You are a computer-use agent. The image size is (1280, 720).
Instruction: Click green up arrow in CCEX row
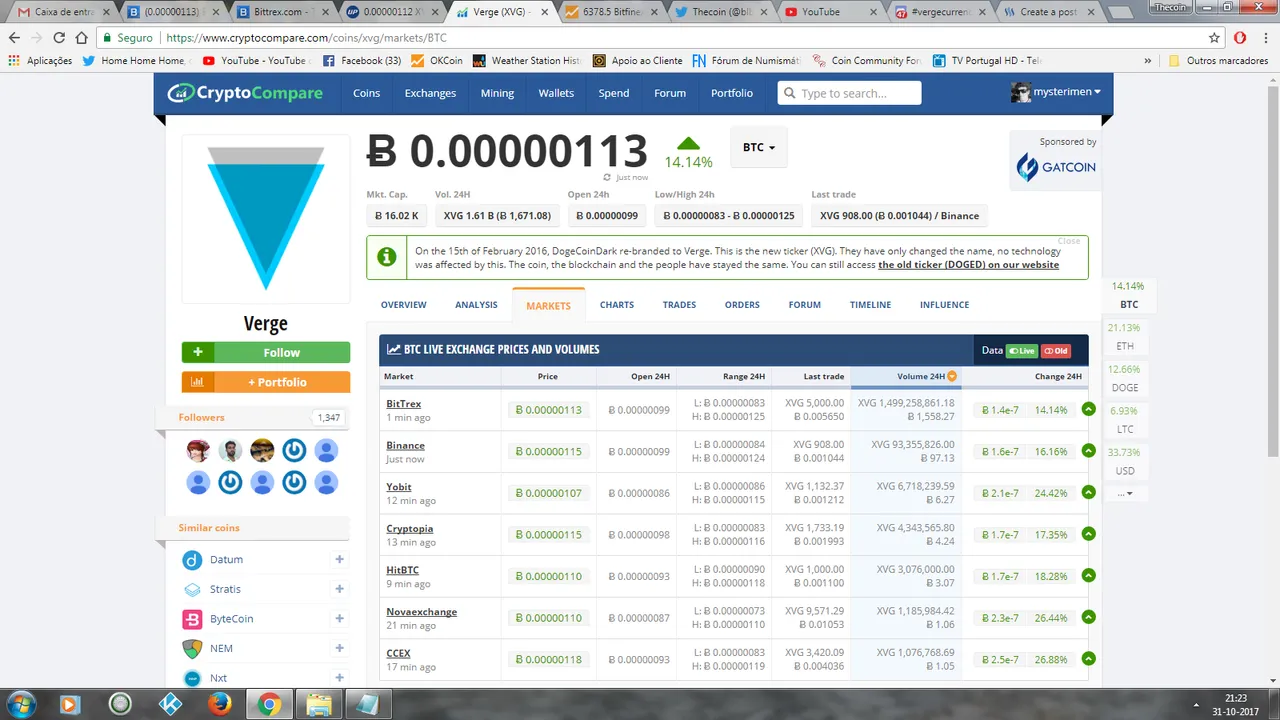[1089, 658]
